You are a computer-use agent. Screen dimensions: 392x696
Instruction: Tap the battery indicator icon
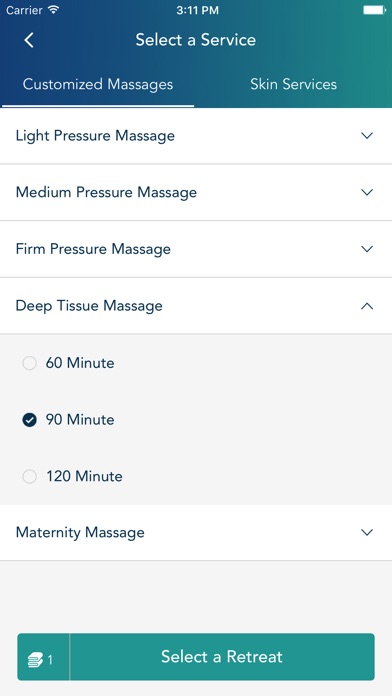tap(374, 10)
